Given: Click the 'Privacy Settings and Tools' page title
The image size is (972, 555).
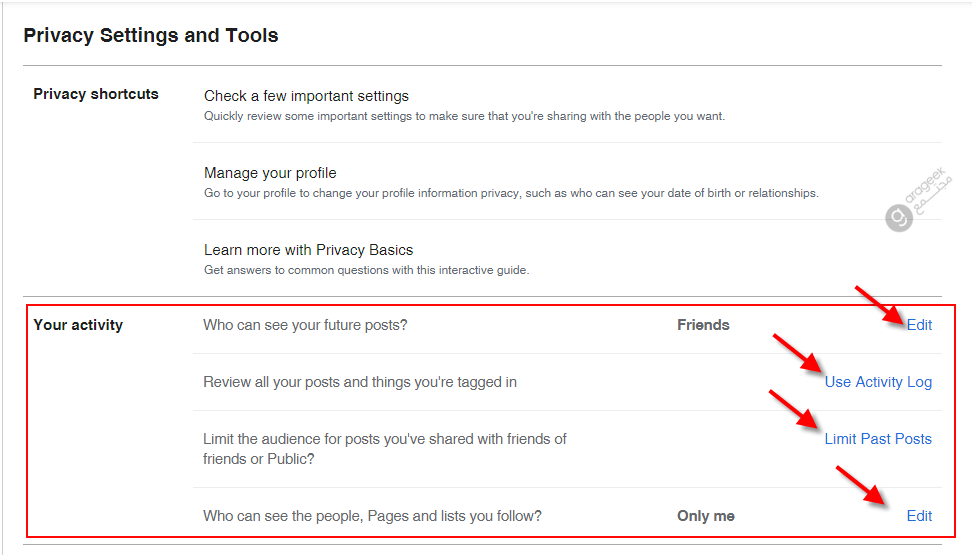Looking at the screenshot, I should (151, 35).
